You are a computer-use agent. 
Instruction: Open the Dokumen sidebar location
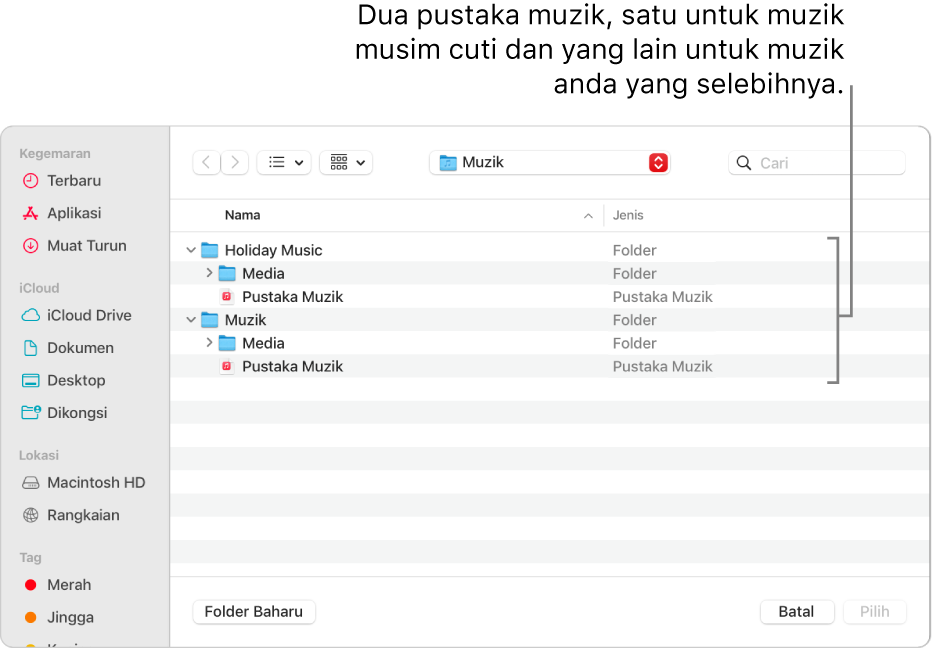click(x=82, y=347)
